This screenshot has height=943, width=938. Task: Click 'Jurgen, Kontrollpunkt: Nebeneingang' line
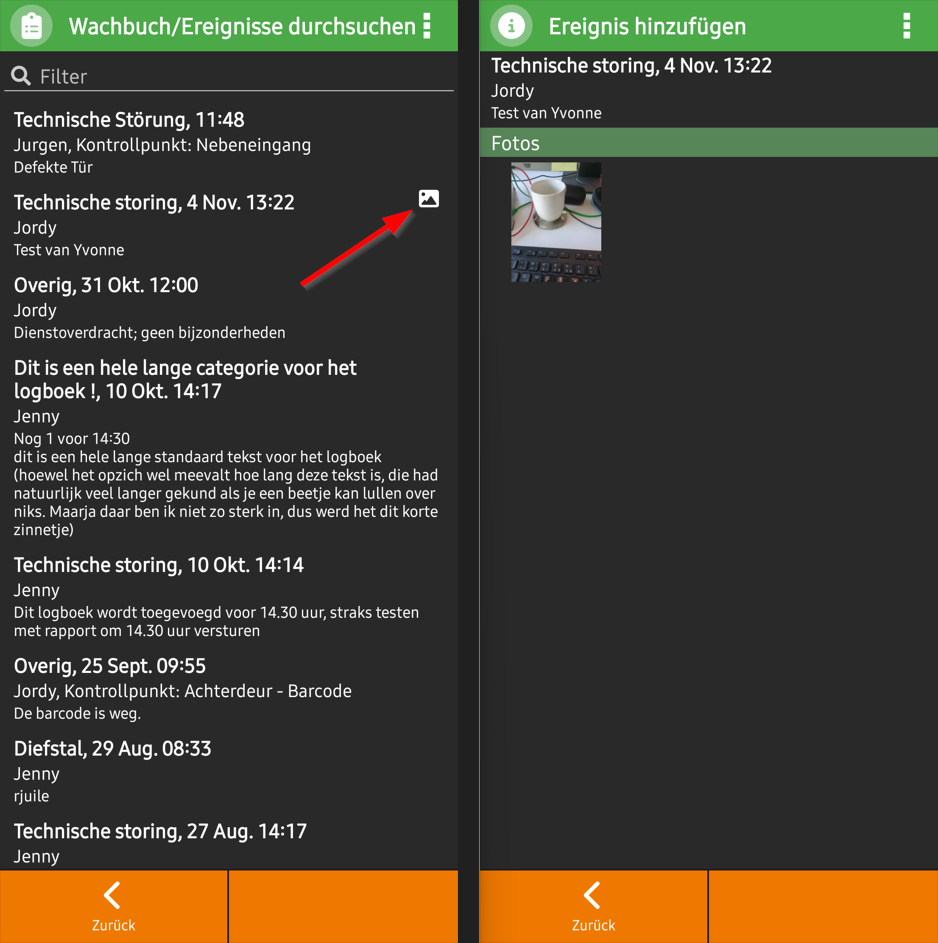tap(162, 145)
